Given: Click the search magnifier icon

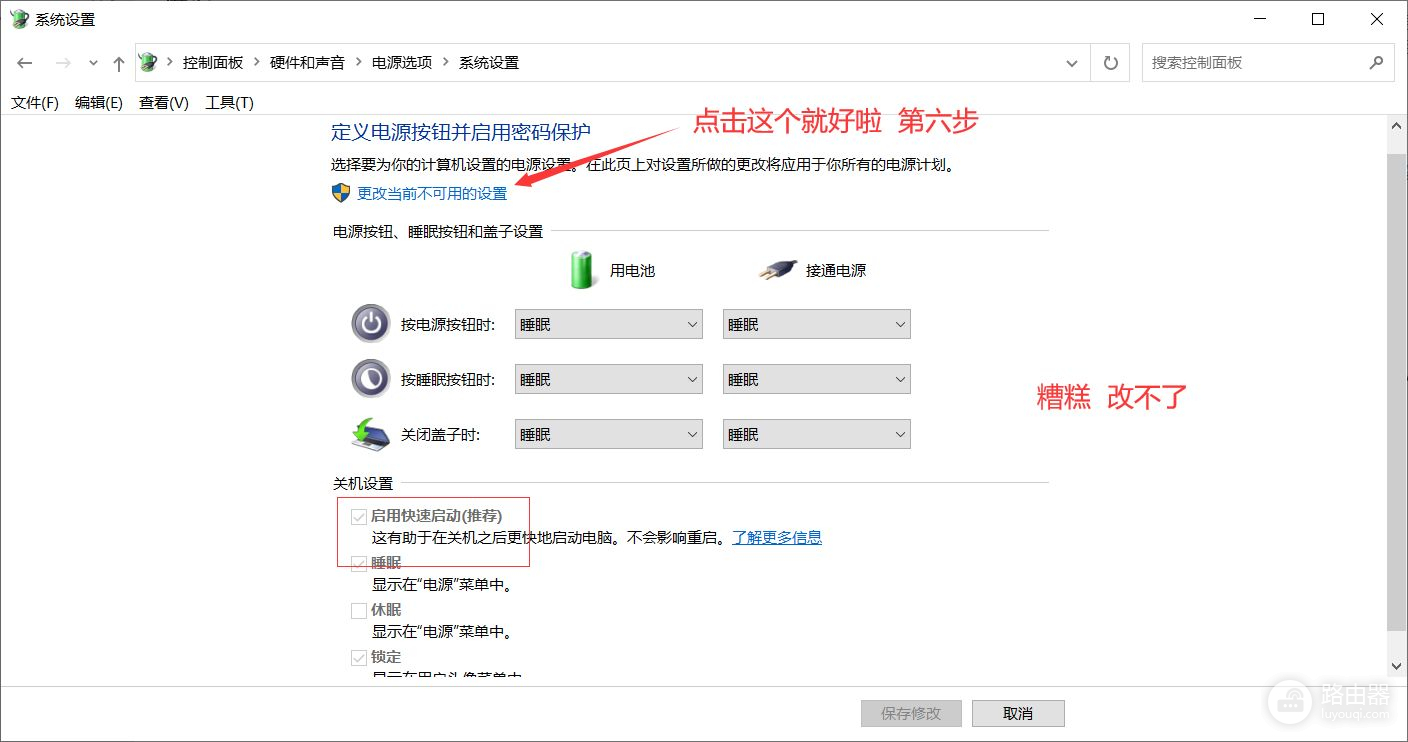Looking at the screenshot, I should point(1377,62).
